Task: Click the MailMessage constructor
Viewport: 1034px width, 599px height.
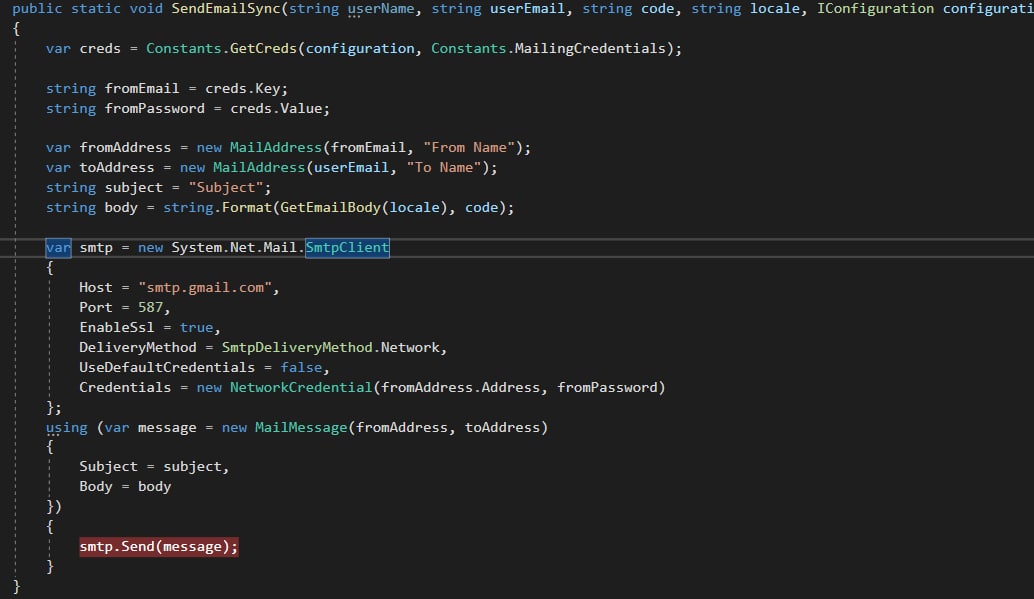Action: click(x=301, y=427)
